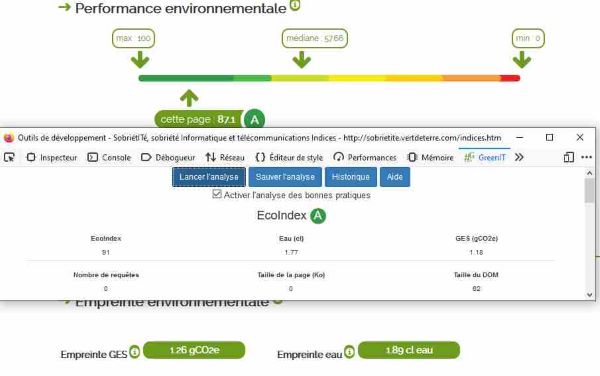Click info icon next to Performance environnementale
Screen dimensions: 600x376
pos(295,5)
